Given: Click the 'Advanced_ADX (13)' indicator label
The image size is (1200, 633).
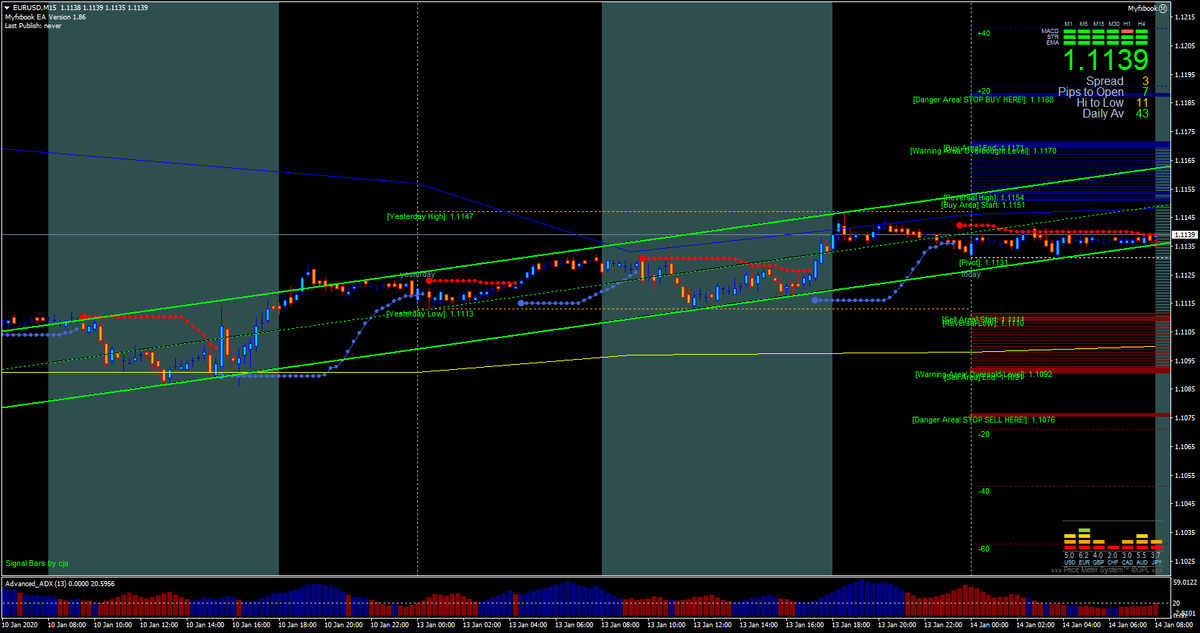Looking at the screenshot, I should point(34,582).
